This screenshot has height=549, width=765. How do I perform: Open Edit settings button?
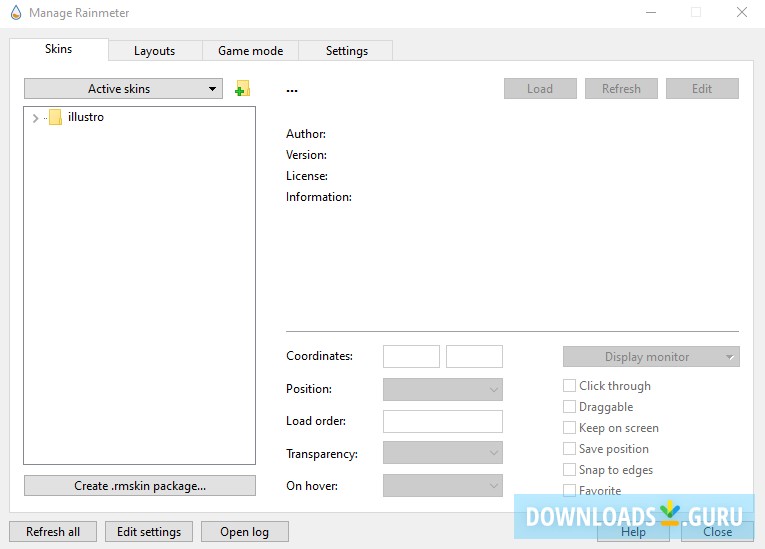tap(149, 531)
